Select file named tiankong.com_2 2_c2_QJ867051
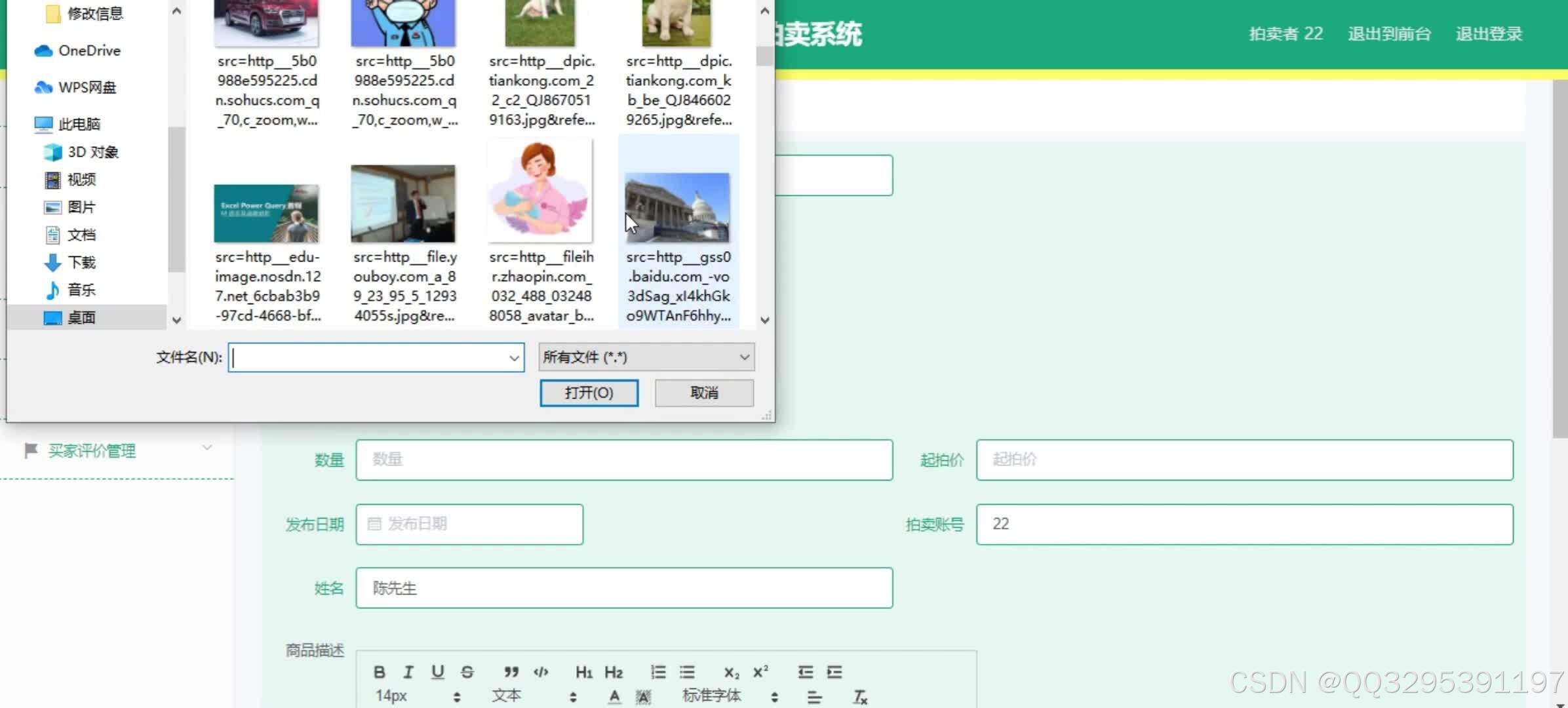Viewport: 1568px width, 708px height. (541, 90)
